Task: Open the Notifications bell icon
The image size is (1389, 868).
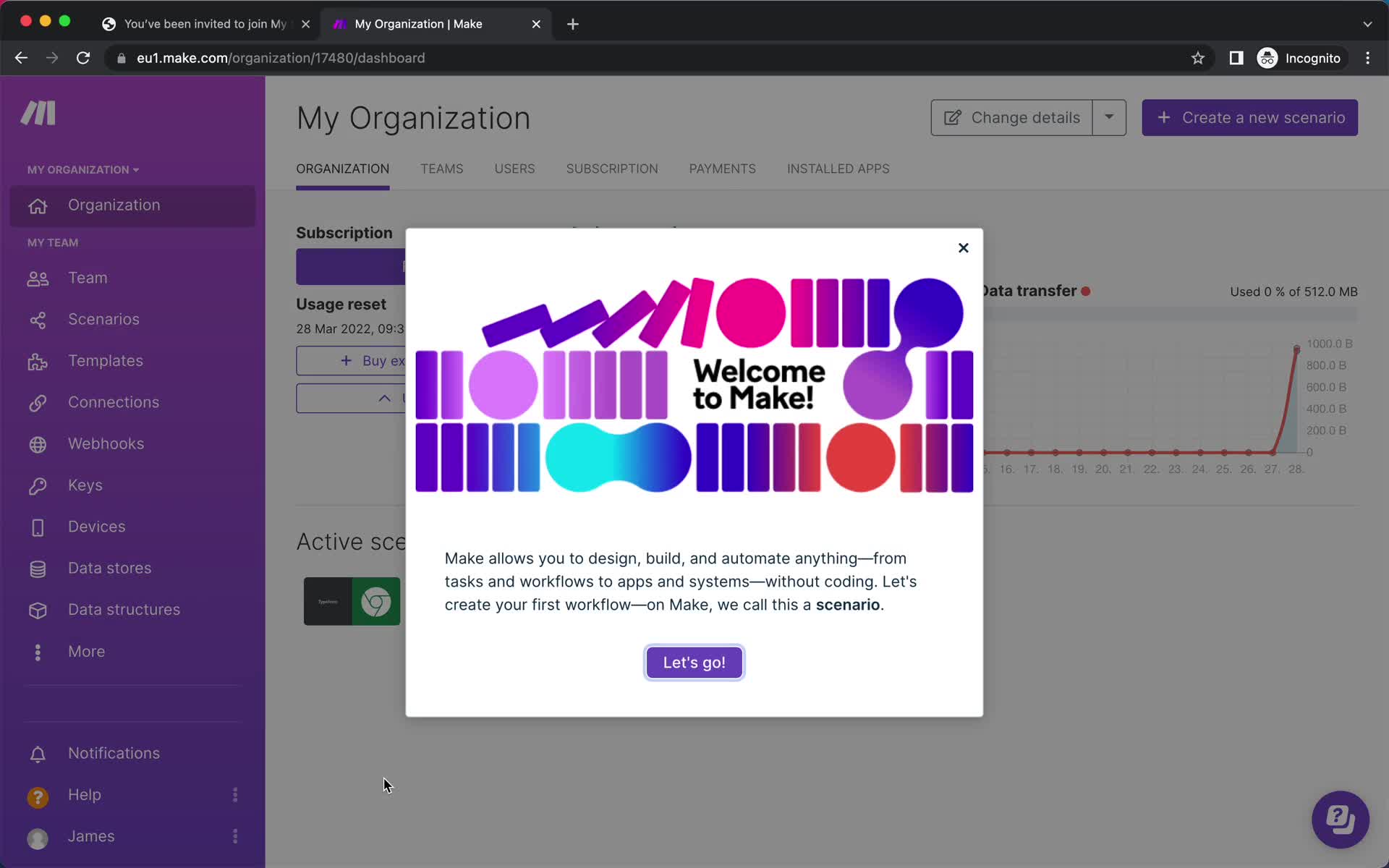Action: (38, 754)
